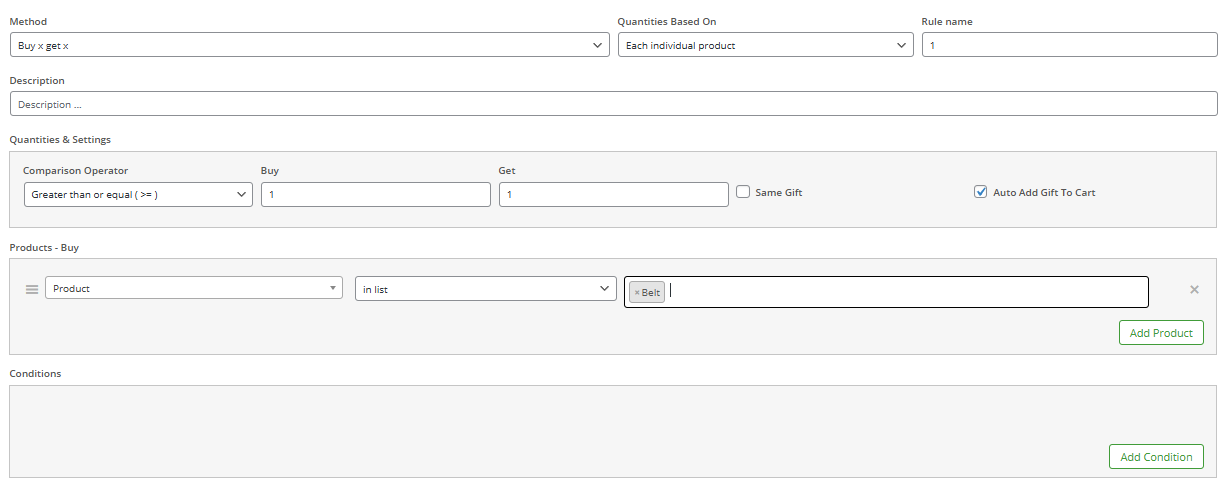Grab the drag handle beside Product row
Image resolution: width=1226 pixels, height=495 pixels.
pos(31,289)
